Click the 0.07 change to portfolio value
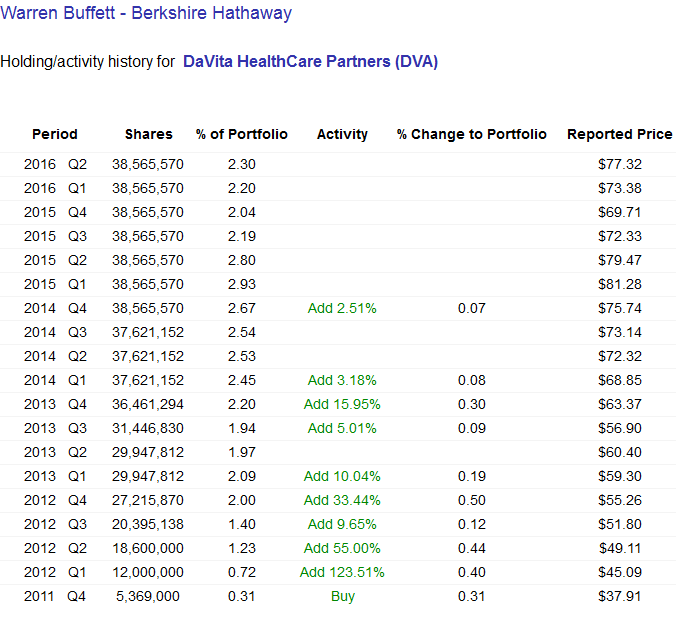The height and width of the screenshot is (622, 676). 472,309
